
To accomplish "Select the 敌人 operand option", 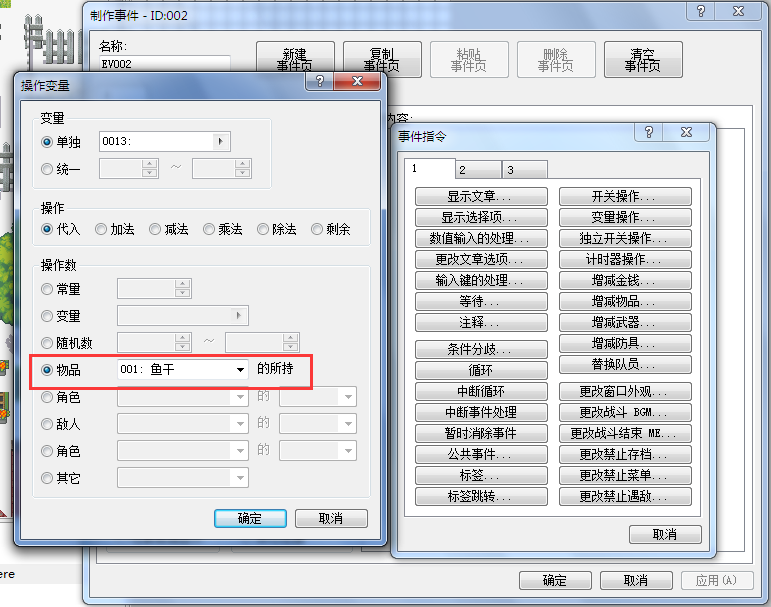I will [x=47, y=424].
